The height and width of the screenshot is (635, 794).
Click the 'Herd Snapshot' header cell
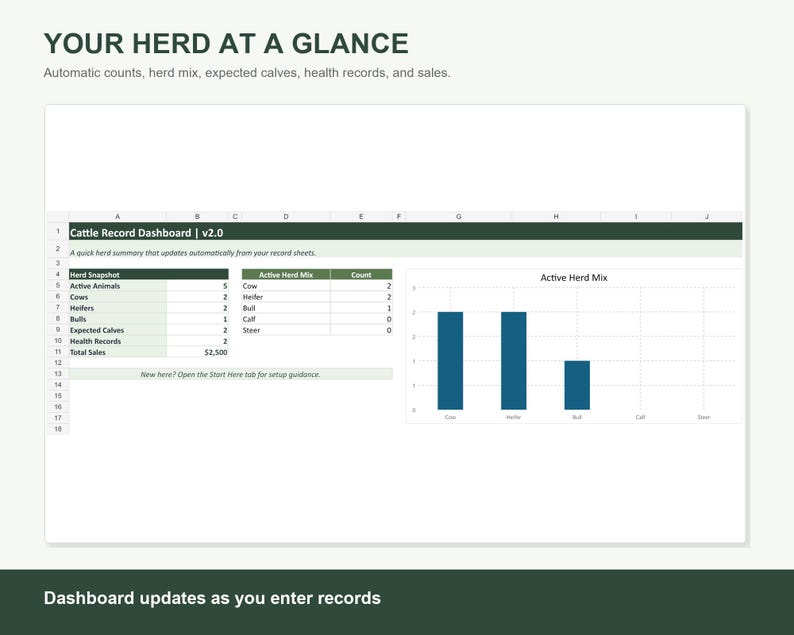pyautogui.click(x=148, y=274)
